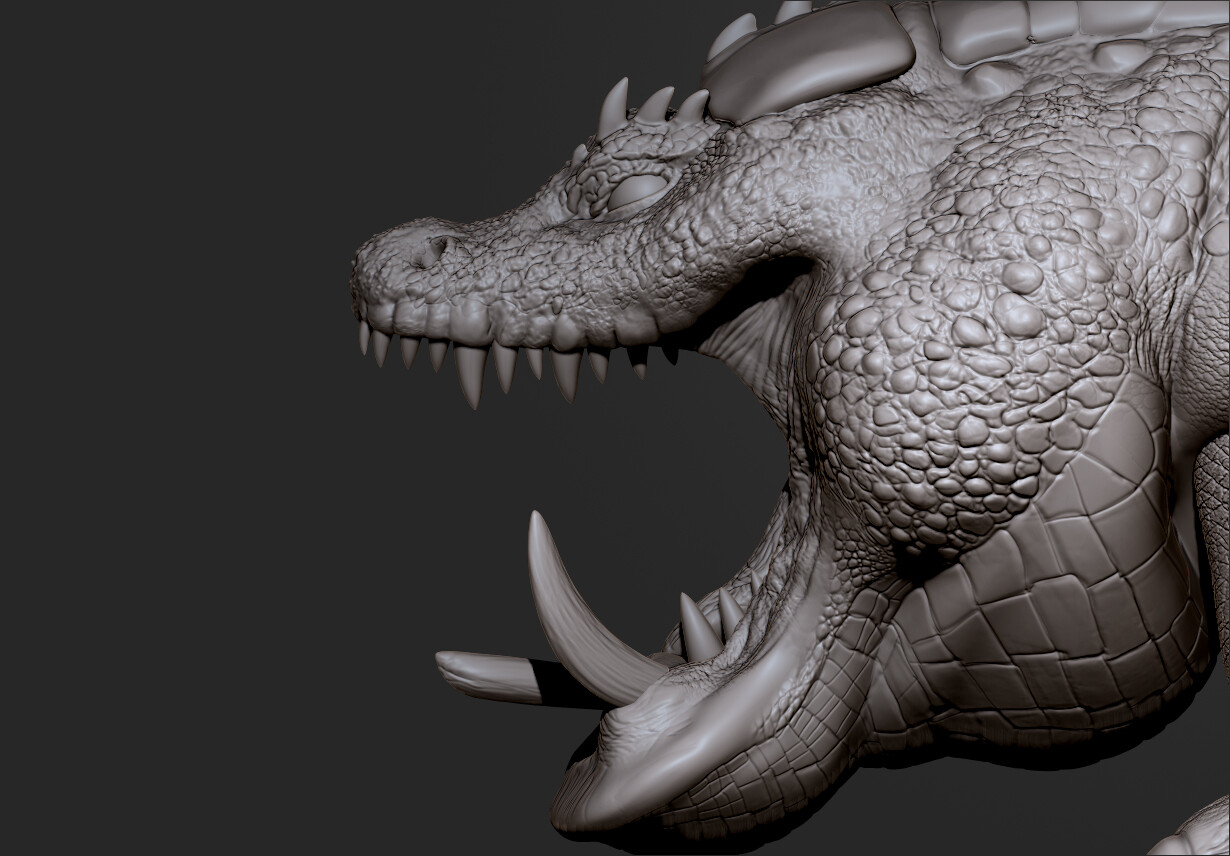Click the dark empty viewport background
Viewport: 1230px width, 856px height.
coord(150,500)
